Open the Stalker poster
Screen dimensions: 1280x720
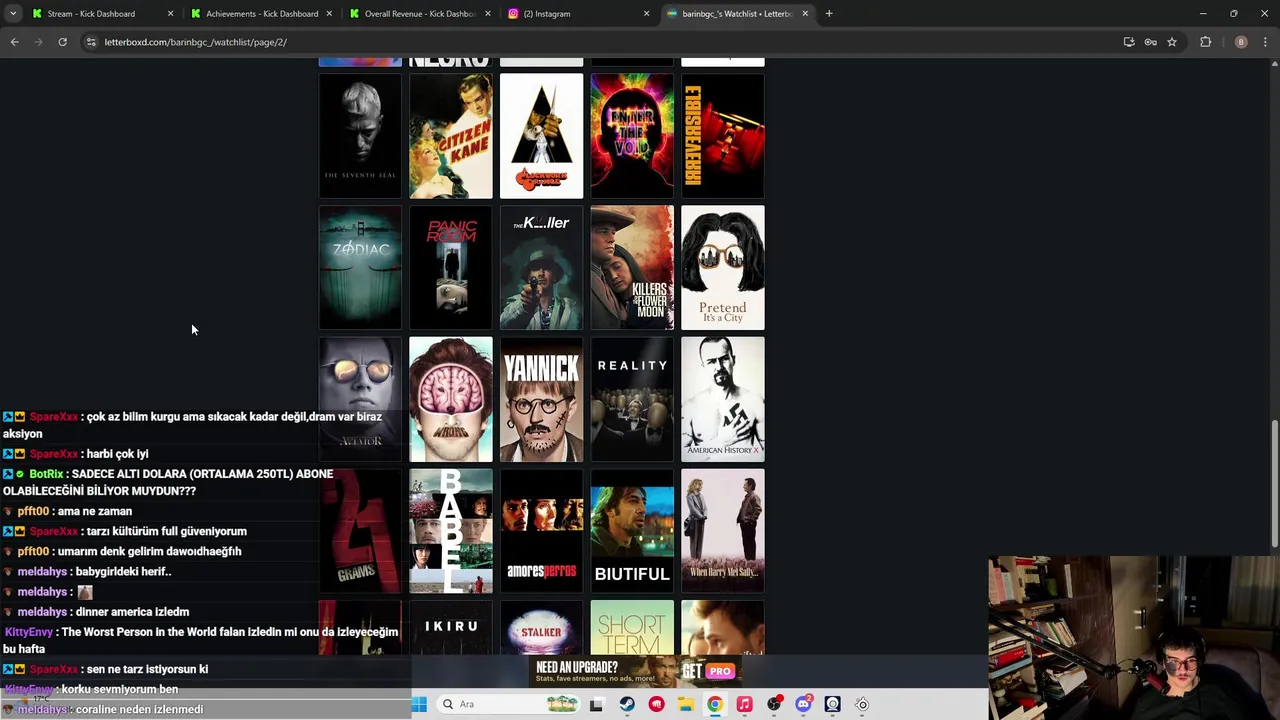(x=541, y=628)
